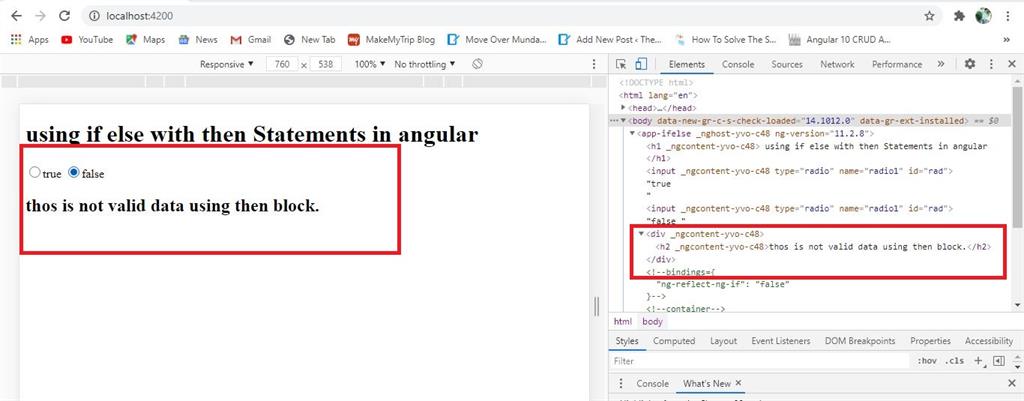The height and width of the screenshot is (401, 1024).
Task: Toggle the :hov element state button
Action: [x=927, y=361]
